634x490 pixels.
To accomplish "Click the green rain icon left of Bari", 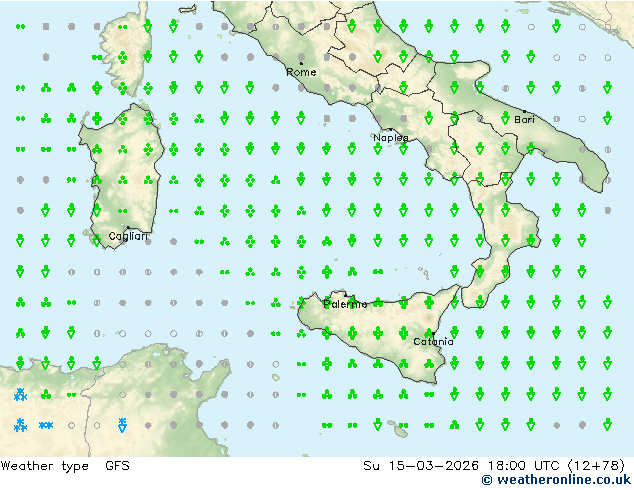I will pos(505,118).
